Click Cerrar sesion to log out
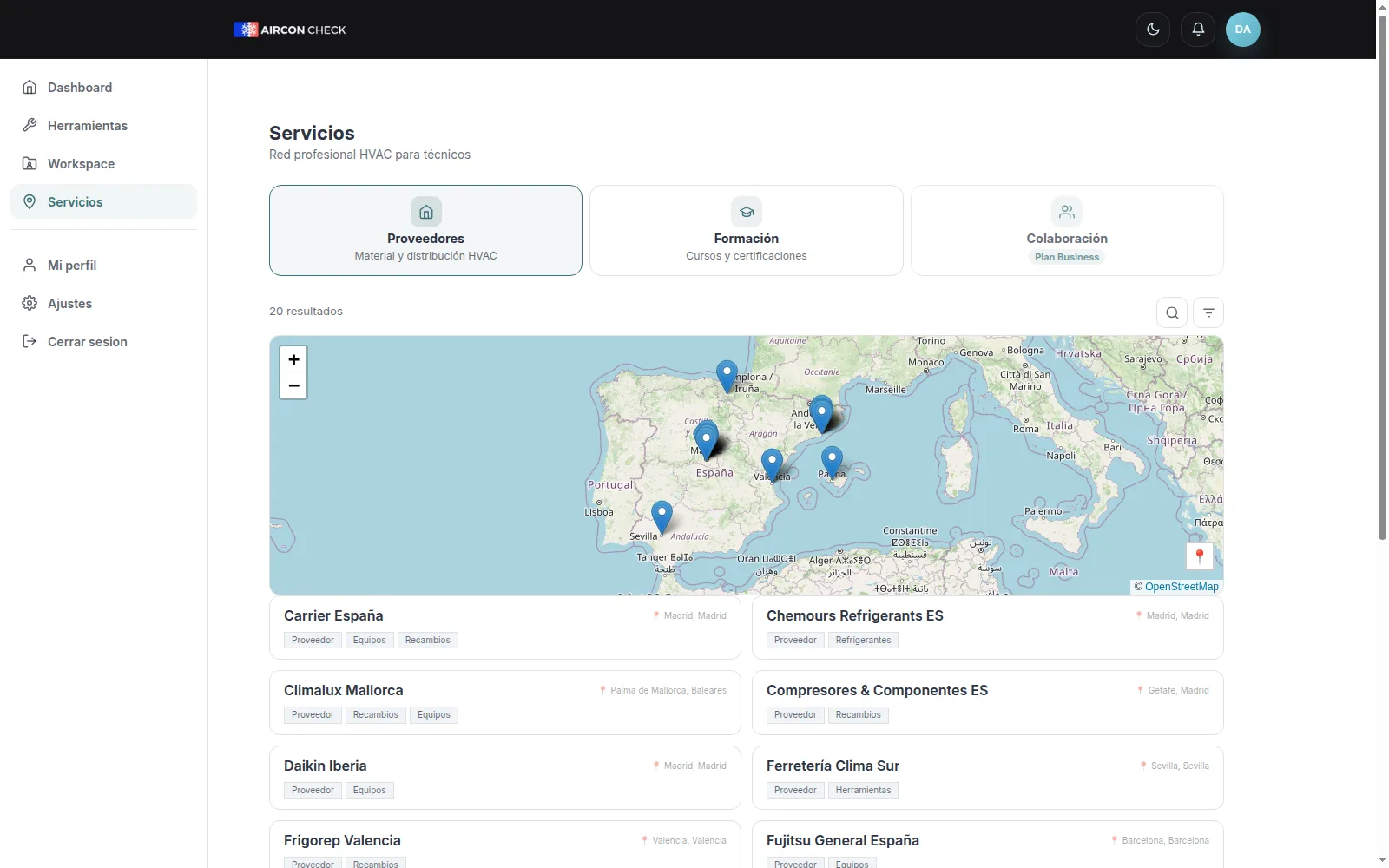The height and width of the screenshot is (868, 1389). click(x=103, y=341)
